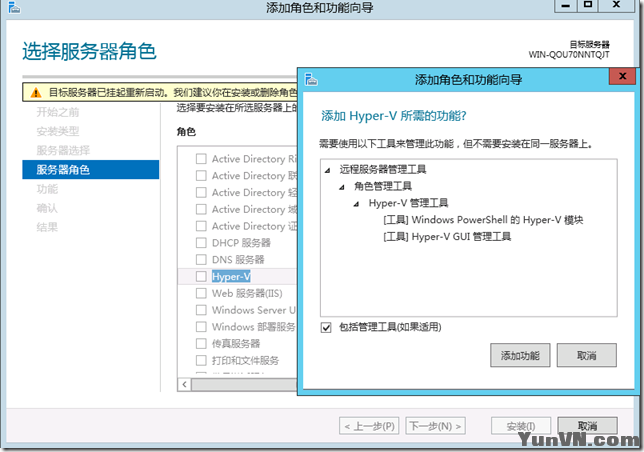
Task: Click the DNS 服务器 role label
Action: [238, 259]
